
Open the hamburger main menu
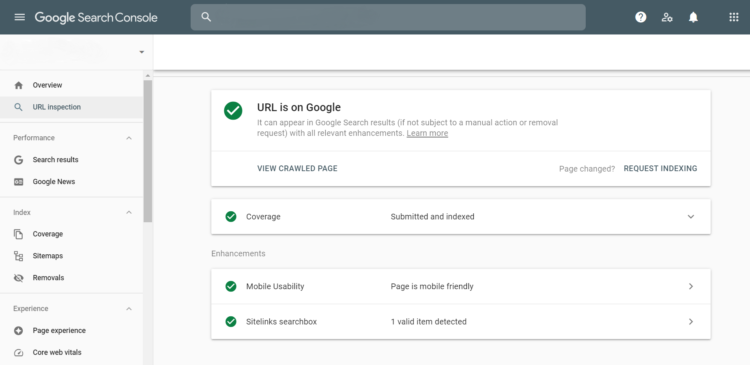tap(20, 17)
